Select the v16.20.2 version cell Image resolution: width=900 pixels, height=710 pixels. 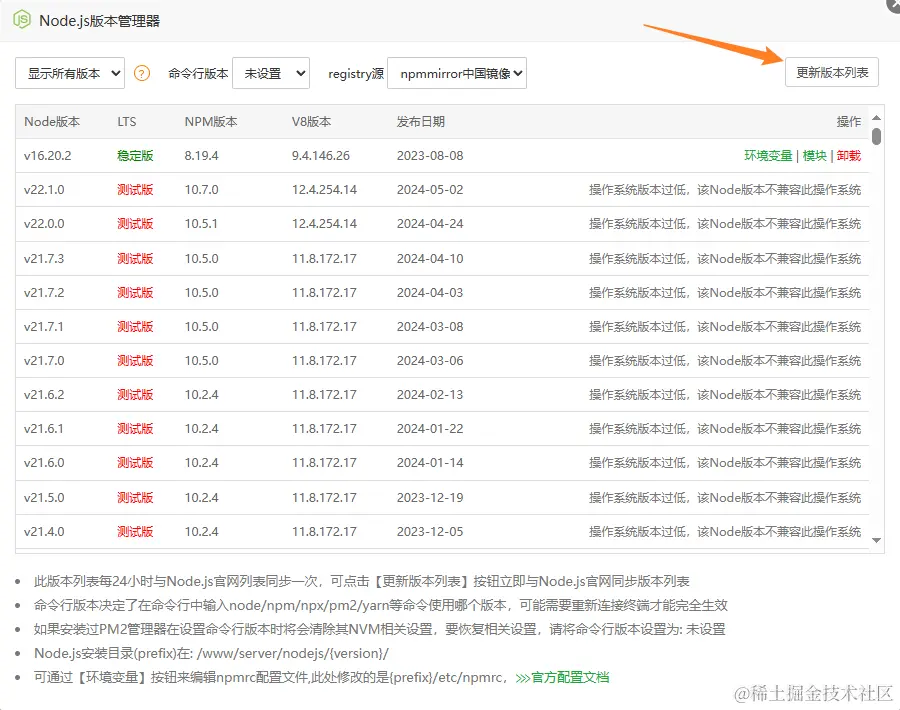[x=48, y=156]
